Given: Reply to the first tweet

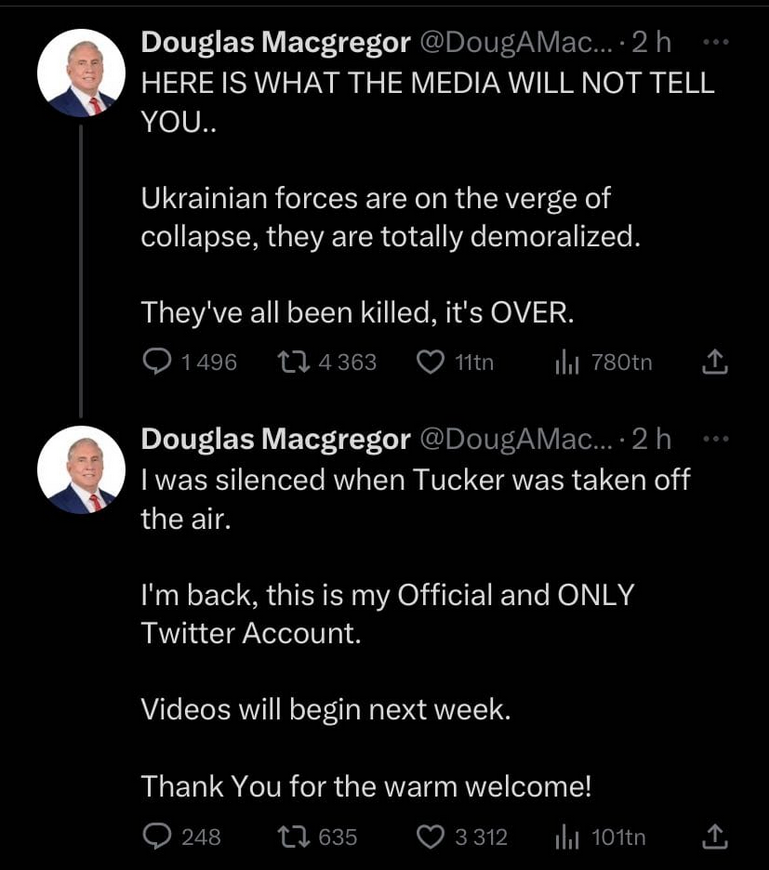Looking at the screenshot, I should [160, 362].
